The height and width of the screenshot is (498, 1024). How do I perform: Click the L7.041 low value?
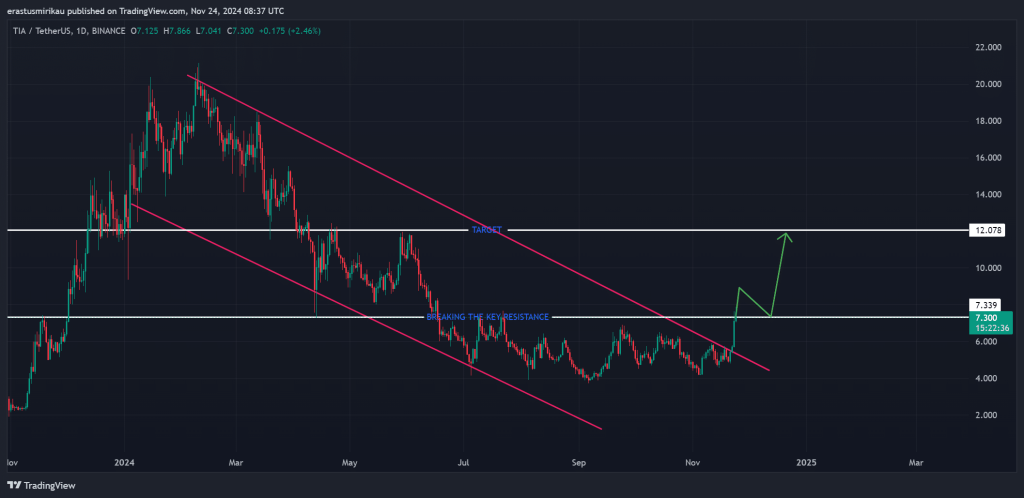coord(208,31)
